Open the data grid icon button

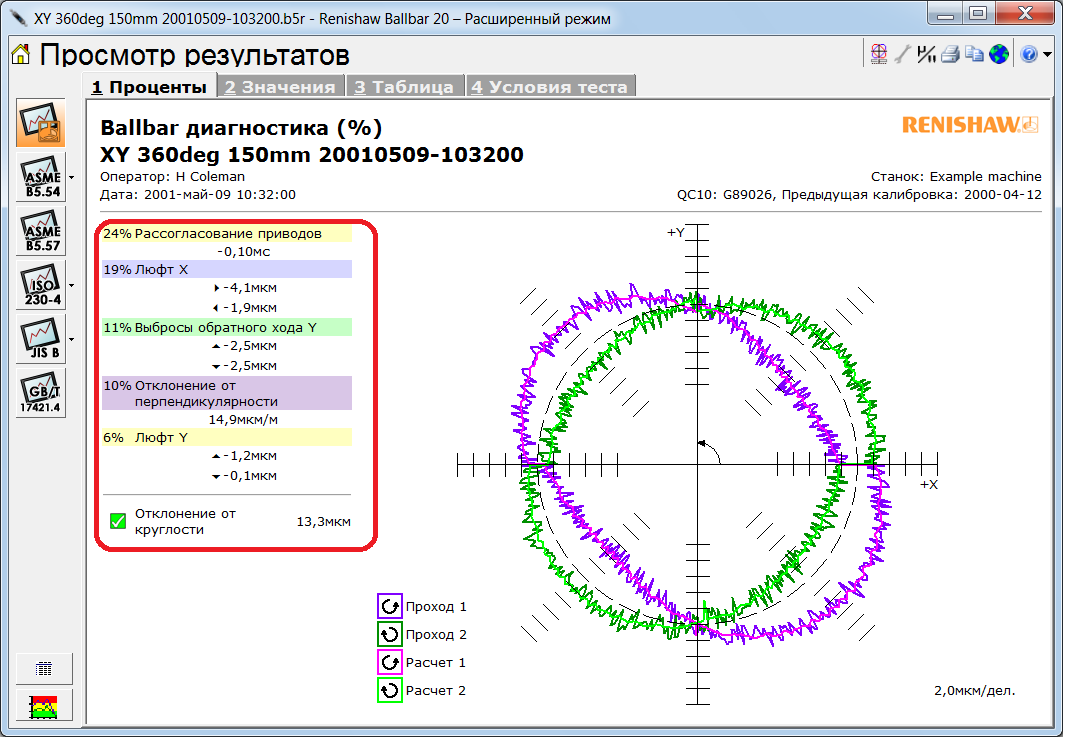tap(43, 670)
